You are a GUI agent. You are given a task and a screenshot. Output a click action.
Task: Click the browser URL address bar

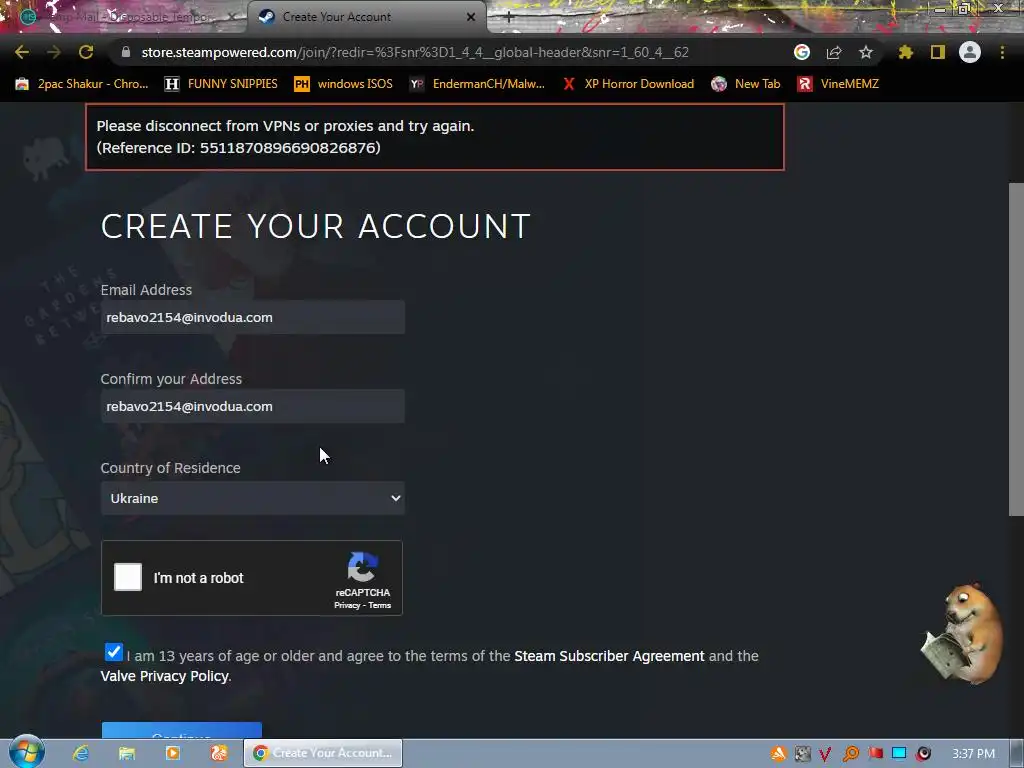415,52
